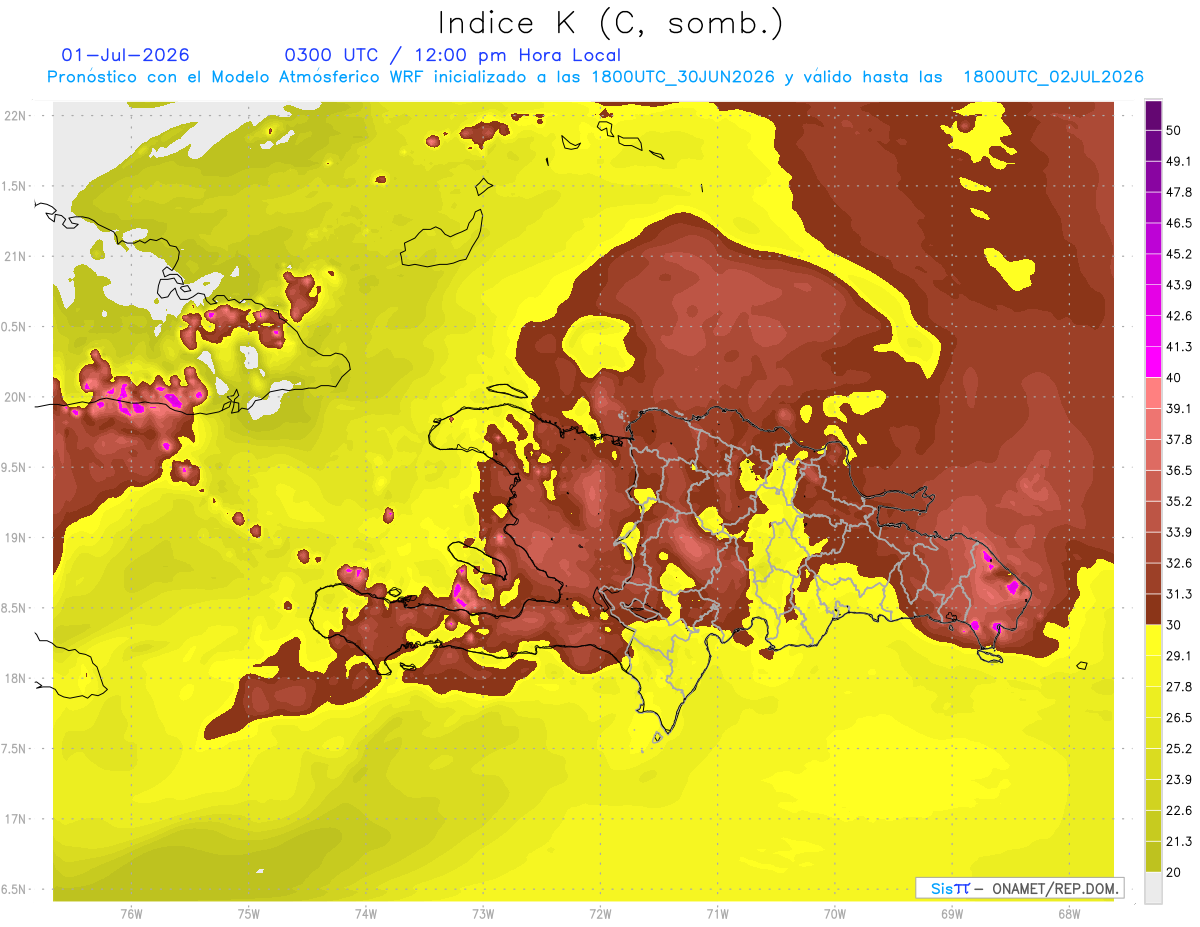Click the "74W" longitude label
Viewport: 1200px width, 927px height.
coord(366,914)
